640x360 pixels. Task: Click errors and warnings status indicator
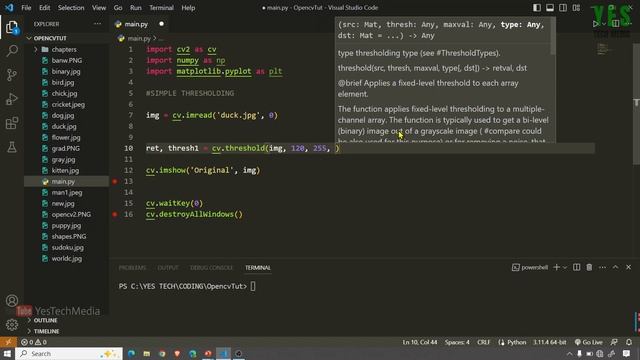34,342
